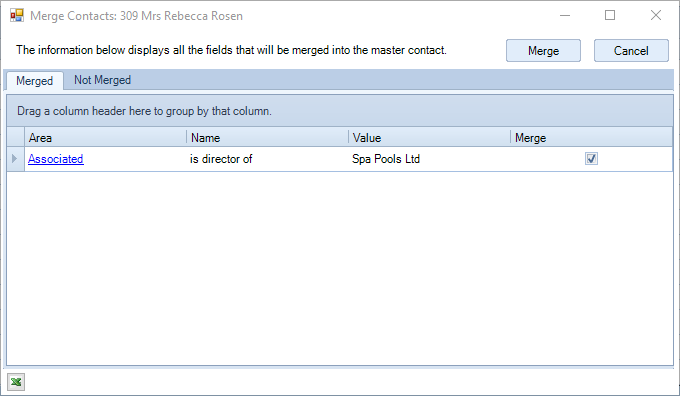
Task: Select the Merged tab
Action: pos(35,81)
